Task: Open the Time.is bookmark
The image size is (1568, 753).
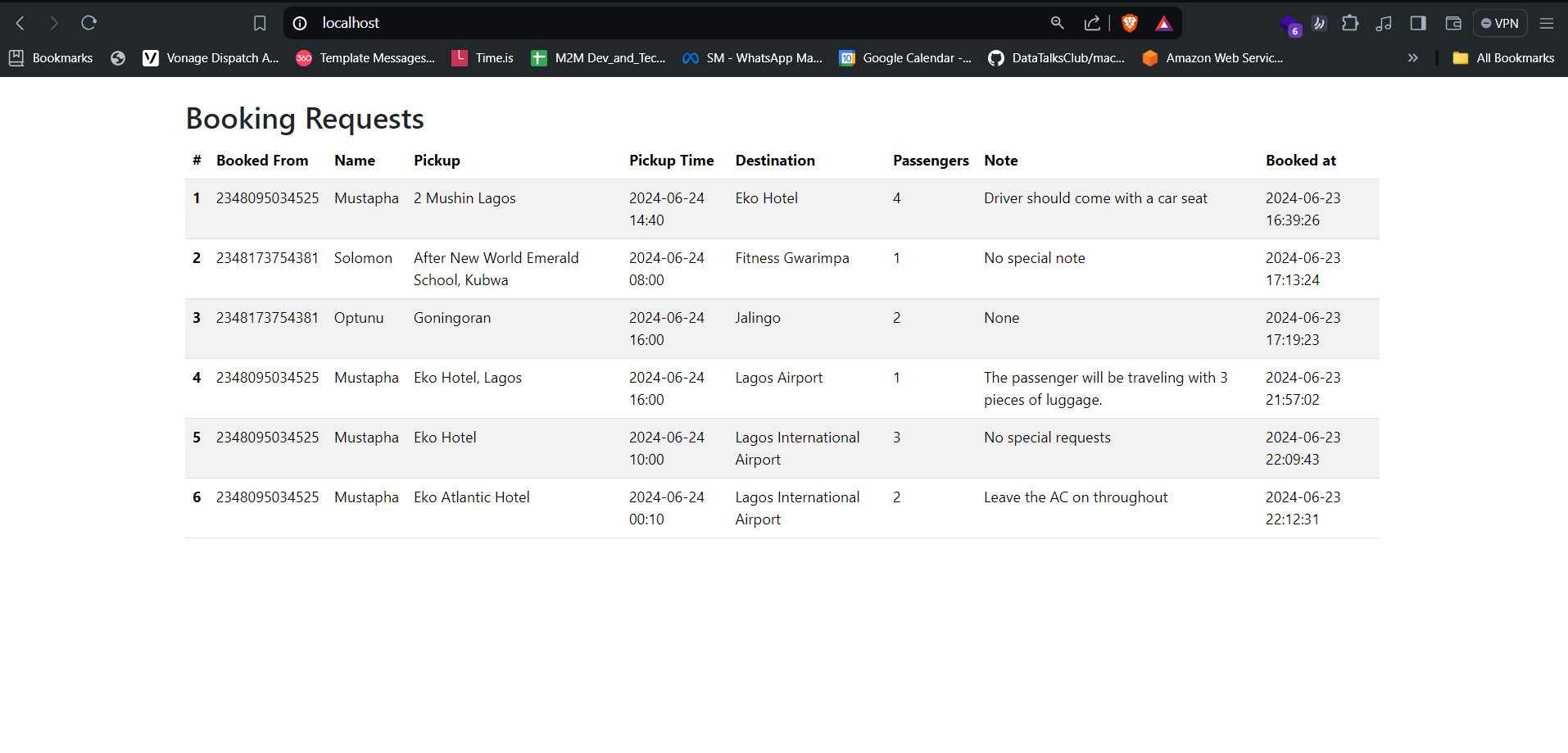Action: tap(482, 57)
